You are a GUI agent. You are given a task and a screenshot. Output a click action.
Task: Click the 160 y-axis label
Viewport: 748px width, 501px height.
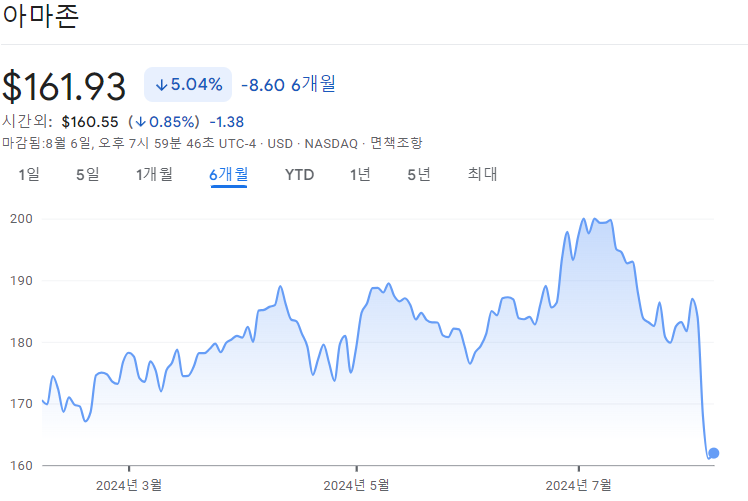(21, 466)
